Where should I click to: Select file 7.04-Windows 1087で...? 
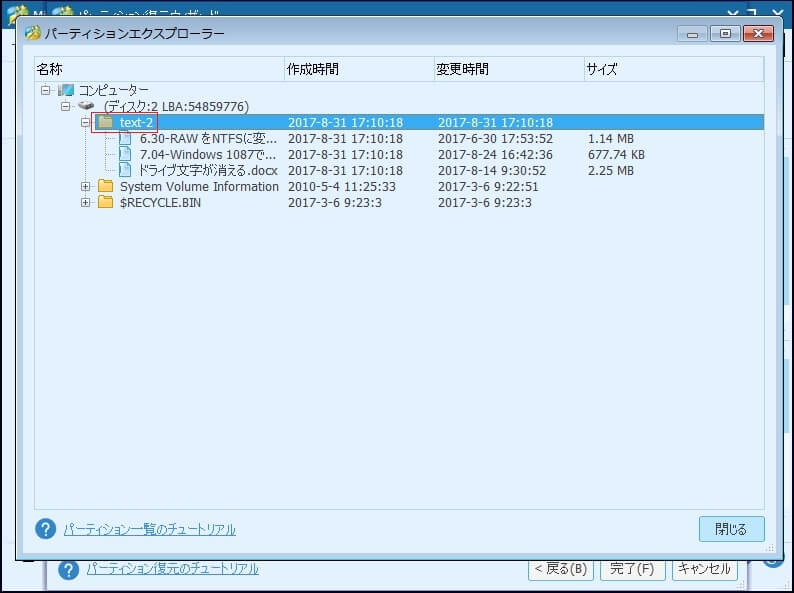(x=208, y=154)
